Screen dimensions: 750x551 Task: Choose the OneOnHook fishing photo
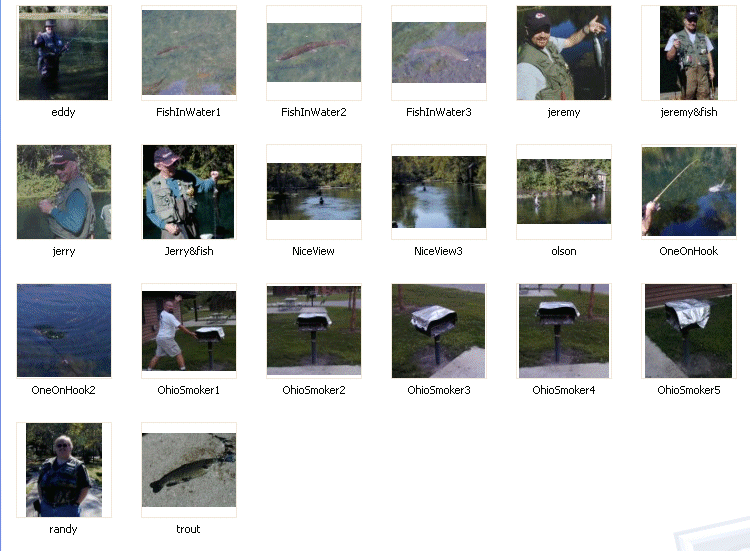pos(689,192)
